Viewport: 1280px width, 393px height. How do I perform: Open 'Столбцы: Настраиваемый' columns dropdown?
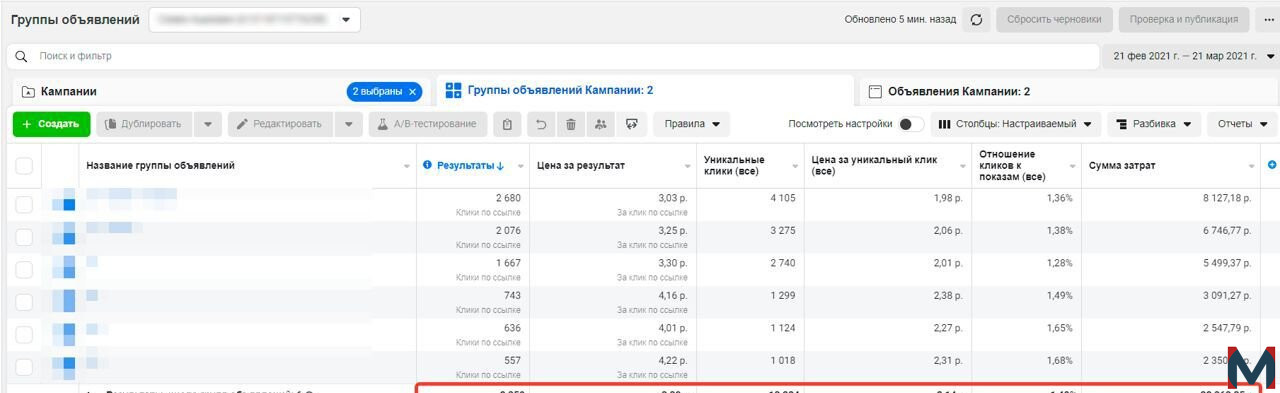coord(1015,124)
